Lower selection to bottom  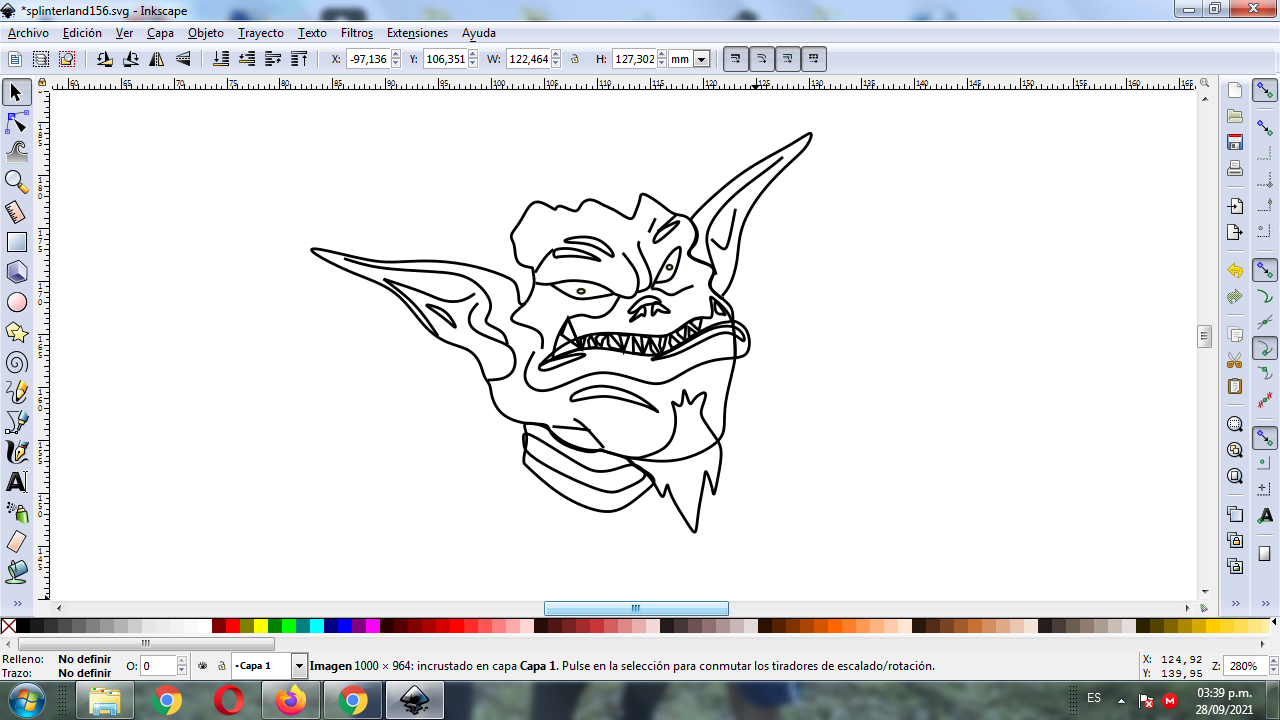(221, 59)
